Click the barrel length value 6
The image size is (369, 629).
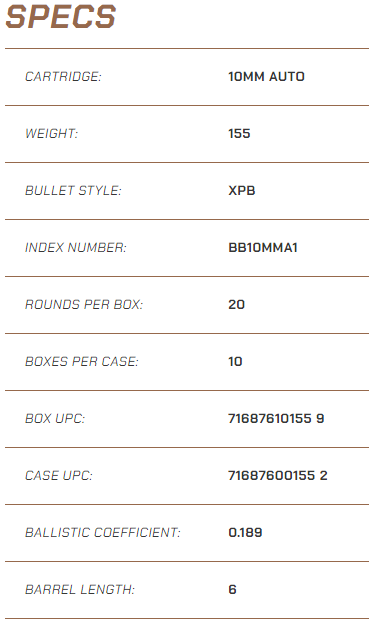pyautogui.click(x=232, y=589)
